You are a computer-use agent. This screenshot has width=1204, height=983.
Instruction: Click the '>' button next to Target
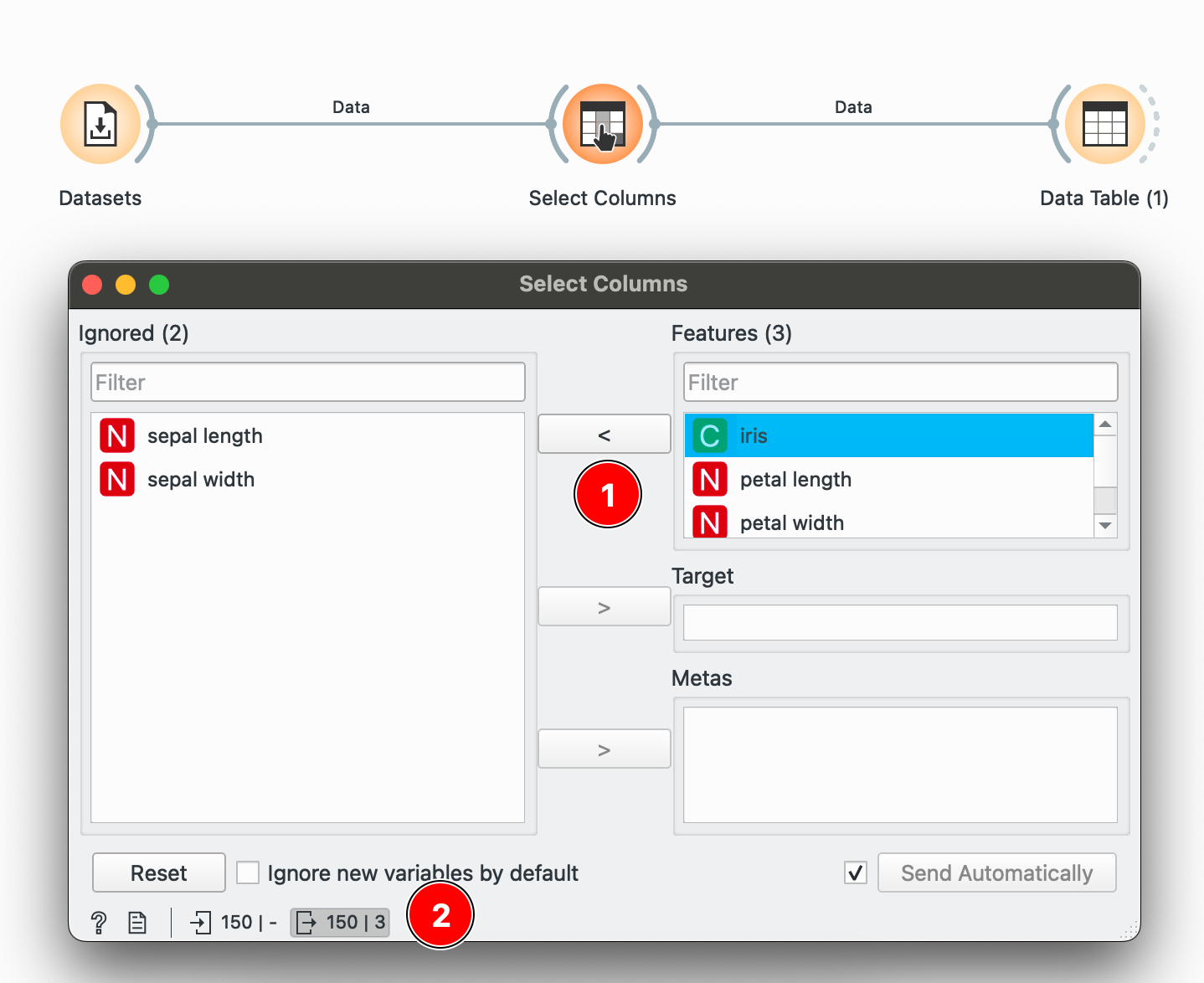pos(604,607)
